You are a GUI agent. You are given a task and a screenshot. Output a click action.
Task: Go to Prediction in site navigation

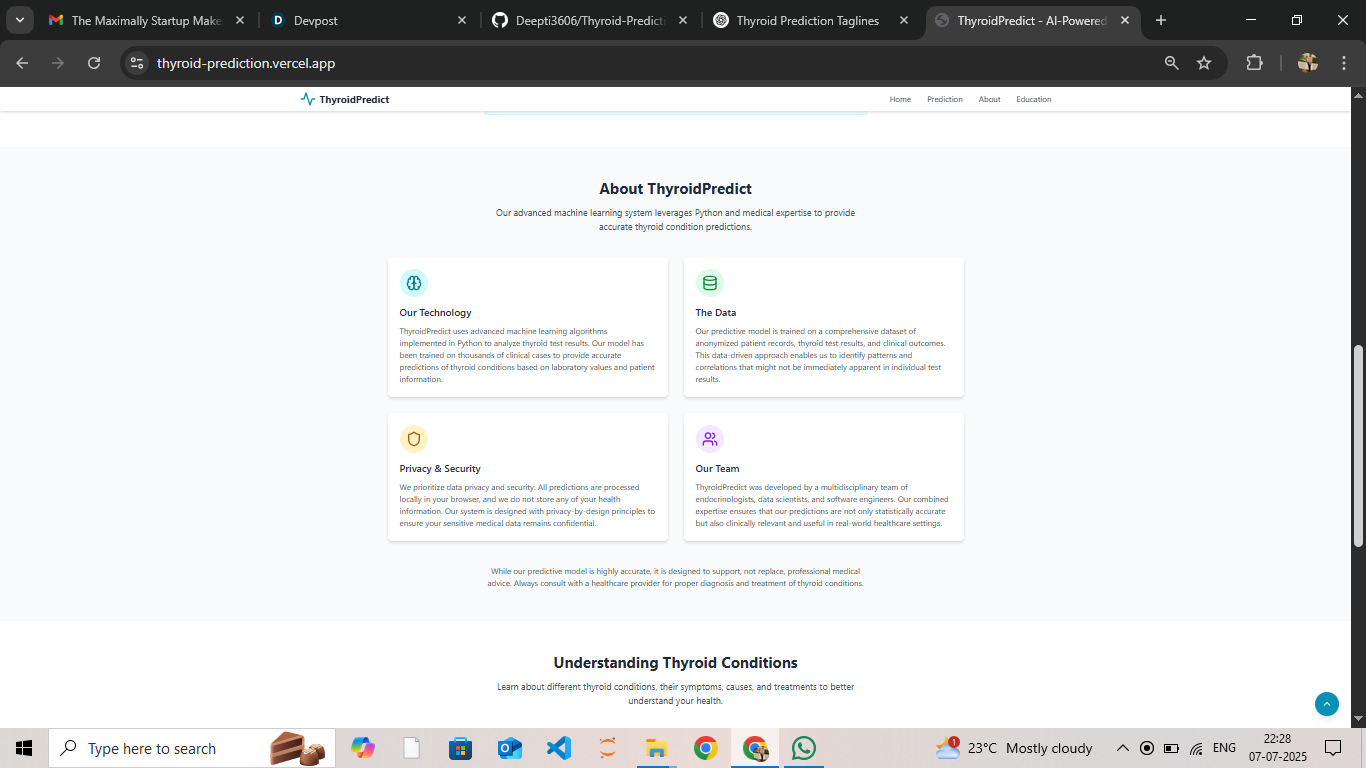(945, 99)
